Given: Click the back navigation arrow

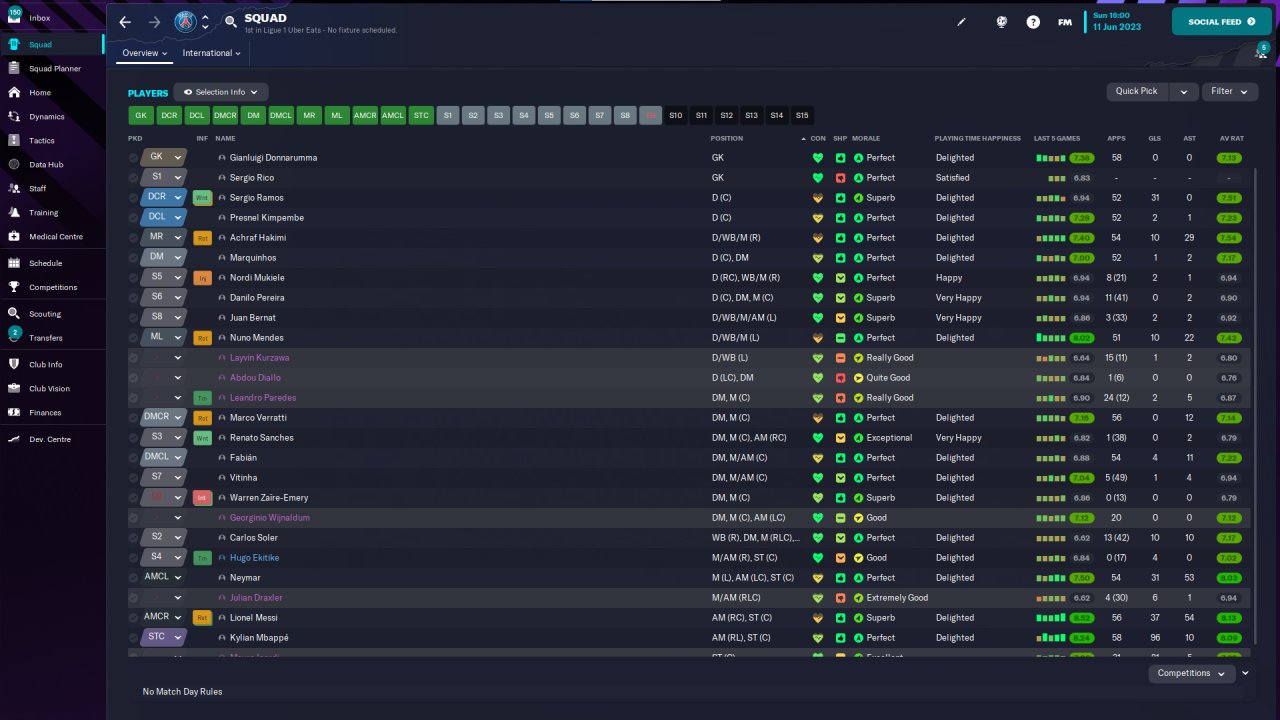Looking at the screenshot, I should pos(125,22).
